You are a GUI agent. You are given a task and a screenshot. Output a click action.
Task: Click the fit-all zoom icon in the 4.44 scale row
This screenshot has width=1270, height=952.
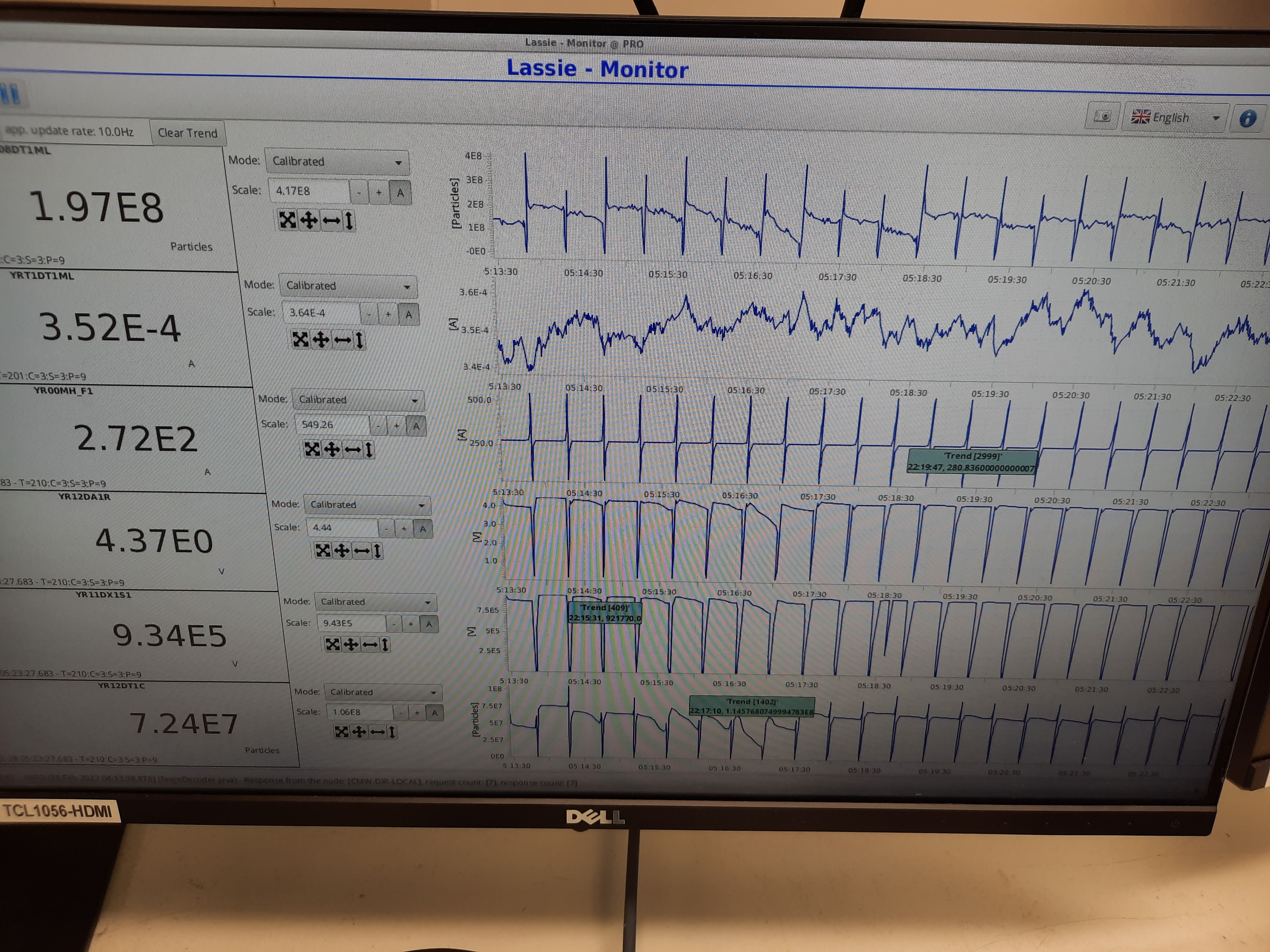tap(323, 551)
